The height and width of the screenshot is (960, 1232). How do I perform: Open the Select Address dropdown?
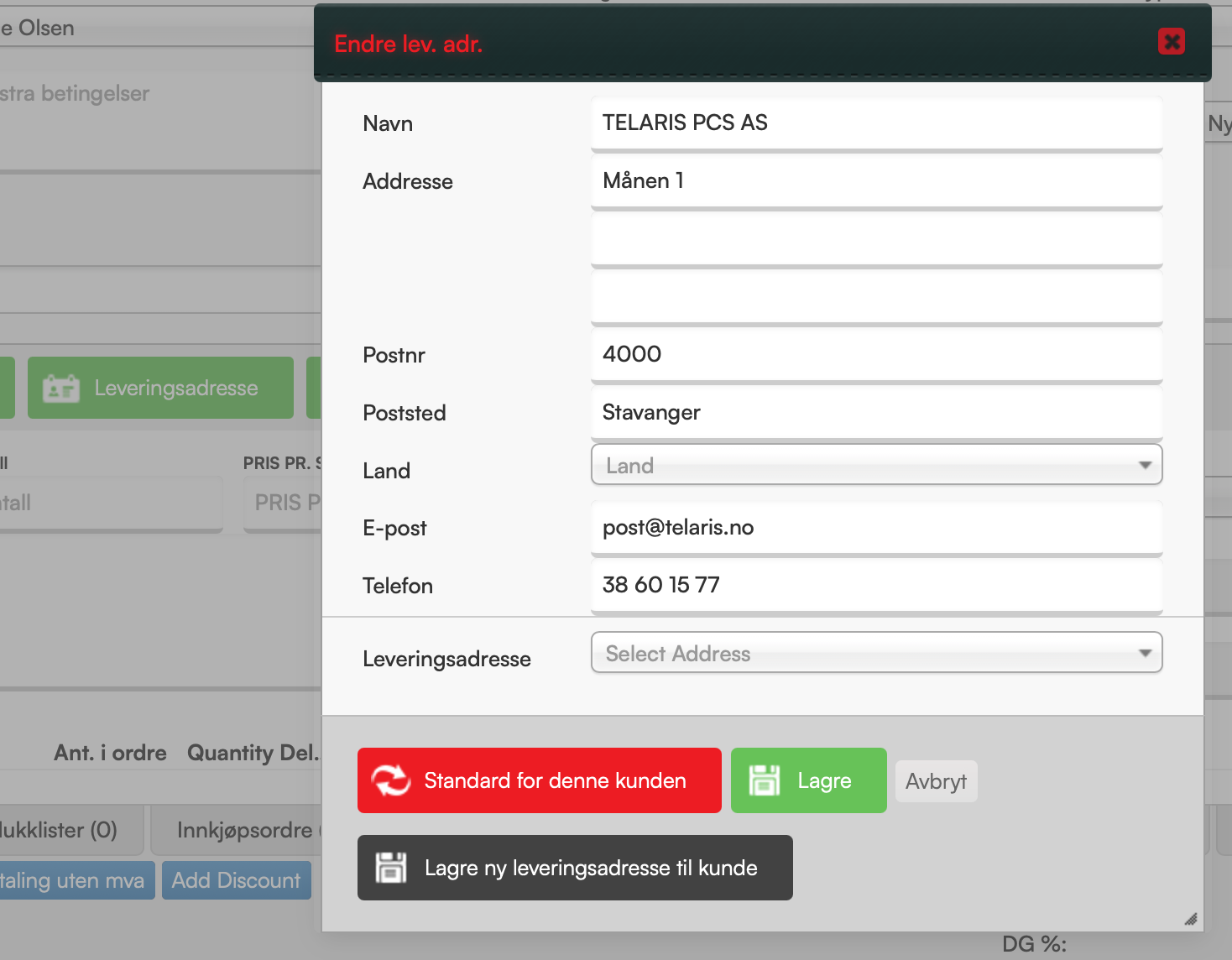pyautogui.click(x=877, y=653)
